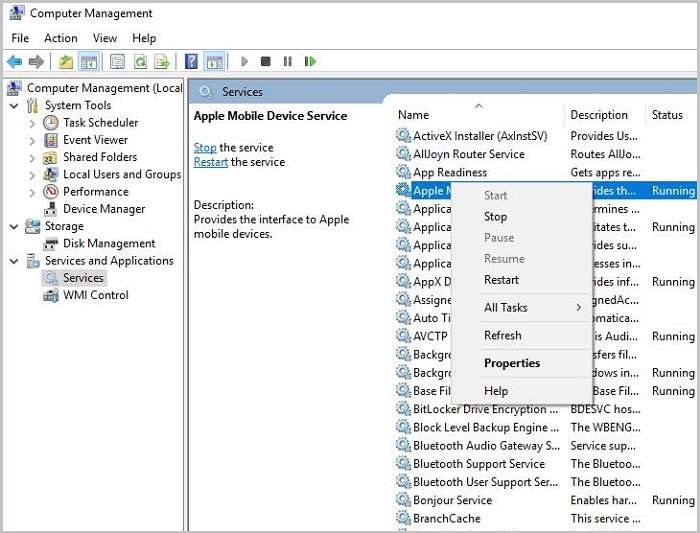
Task: Expand the Task Scheduler node
Action: pyautogui.click(x=32, y=123)
